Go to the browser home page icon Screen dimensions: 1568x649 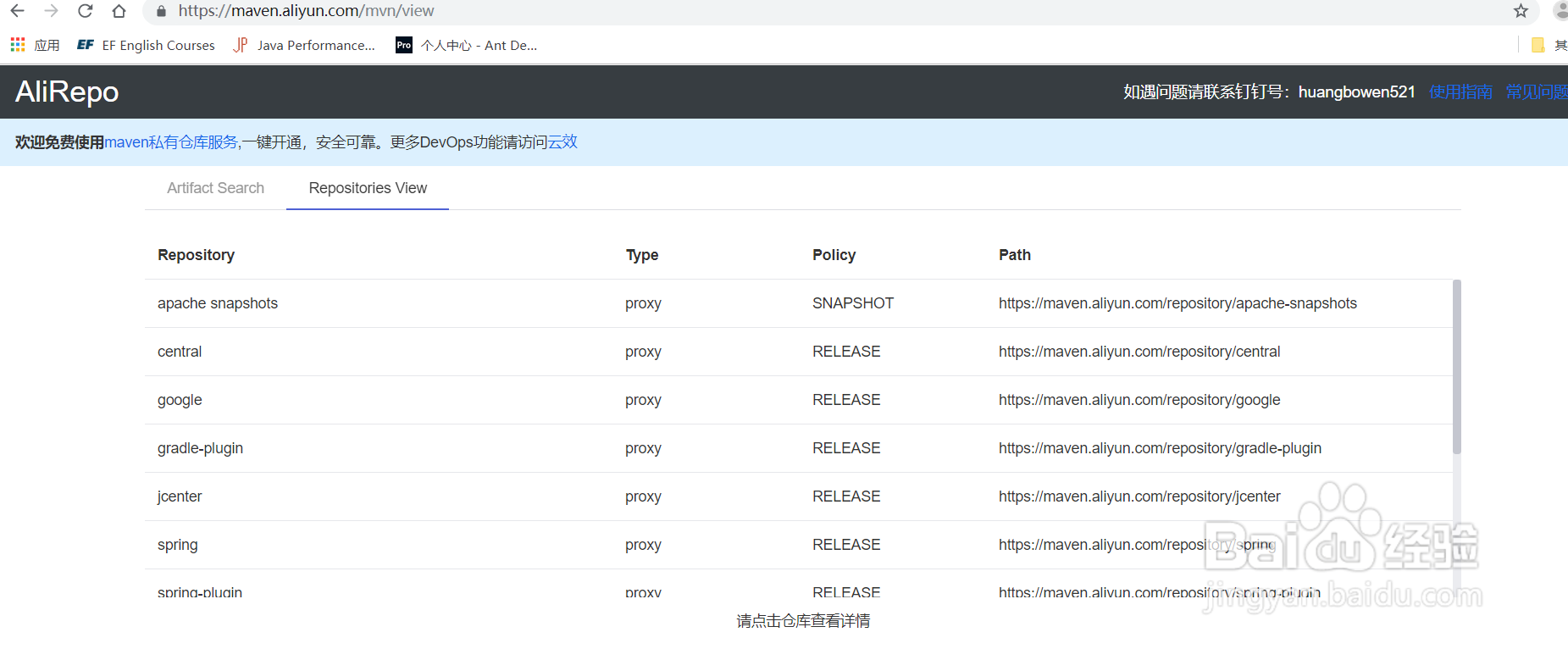click(x=119, y=11)
